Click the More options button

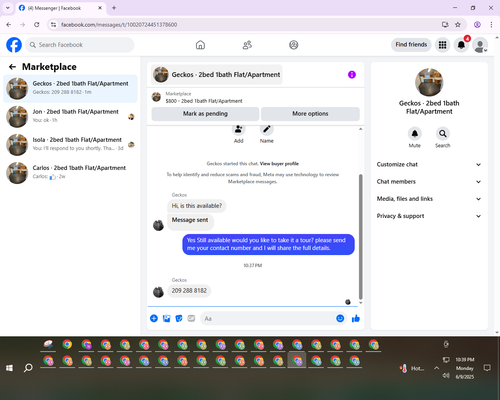tap(310, 114)
